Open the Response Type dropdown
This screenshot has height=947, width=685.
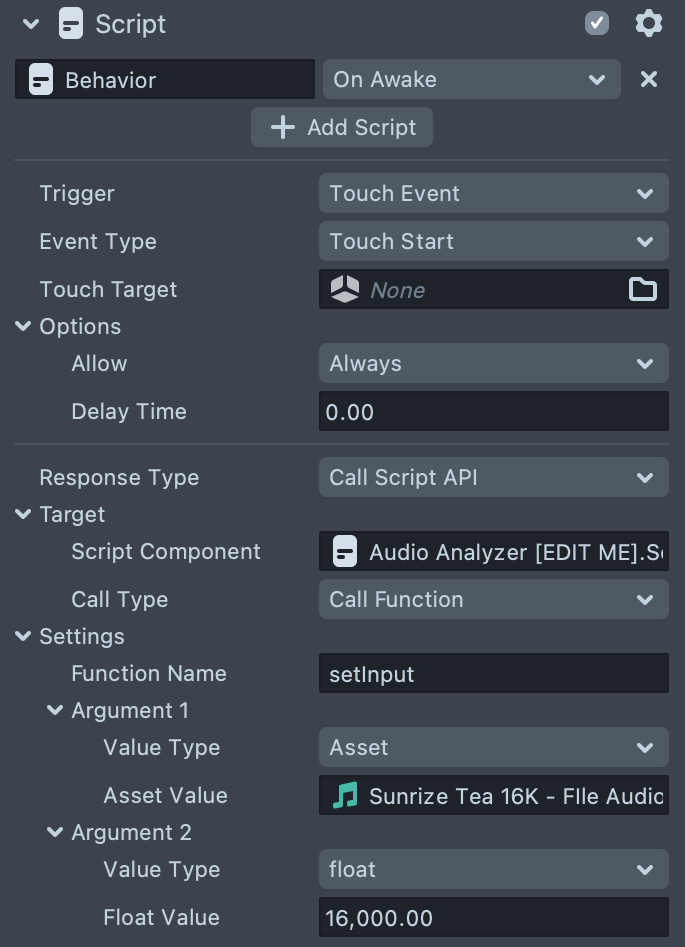tap(493, 477)
